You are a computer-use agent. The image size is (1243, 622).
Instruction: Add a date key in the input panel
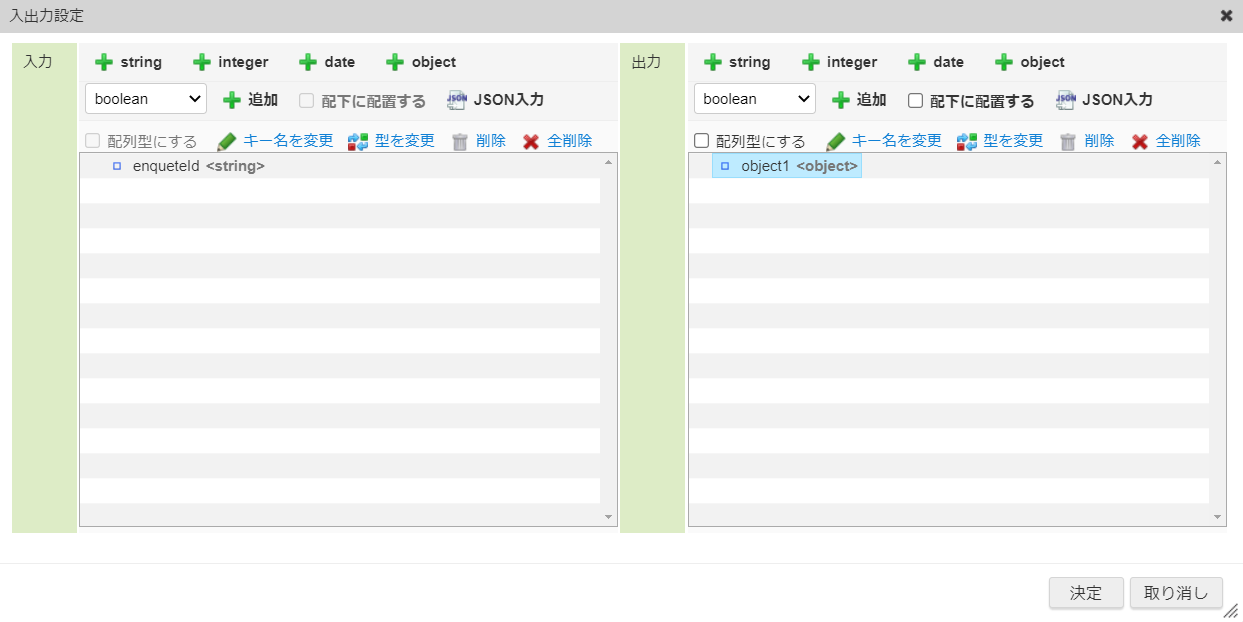pos(327,62)
